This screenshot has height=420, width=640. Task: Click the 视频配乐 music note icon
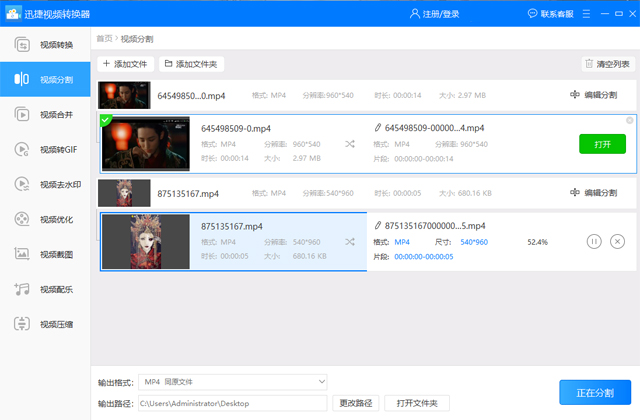(x=22, y=289)
